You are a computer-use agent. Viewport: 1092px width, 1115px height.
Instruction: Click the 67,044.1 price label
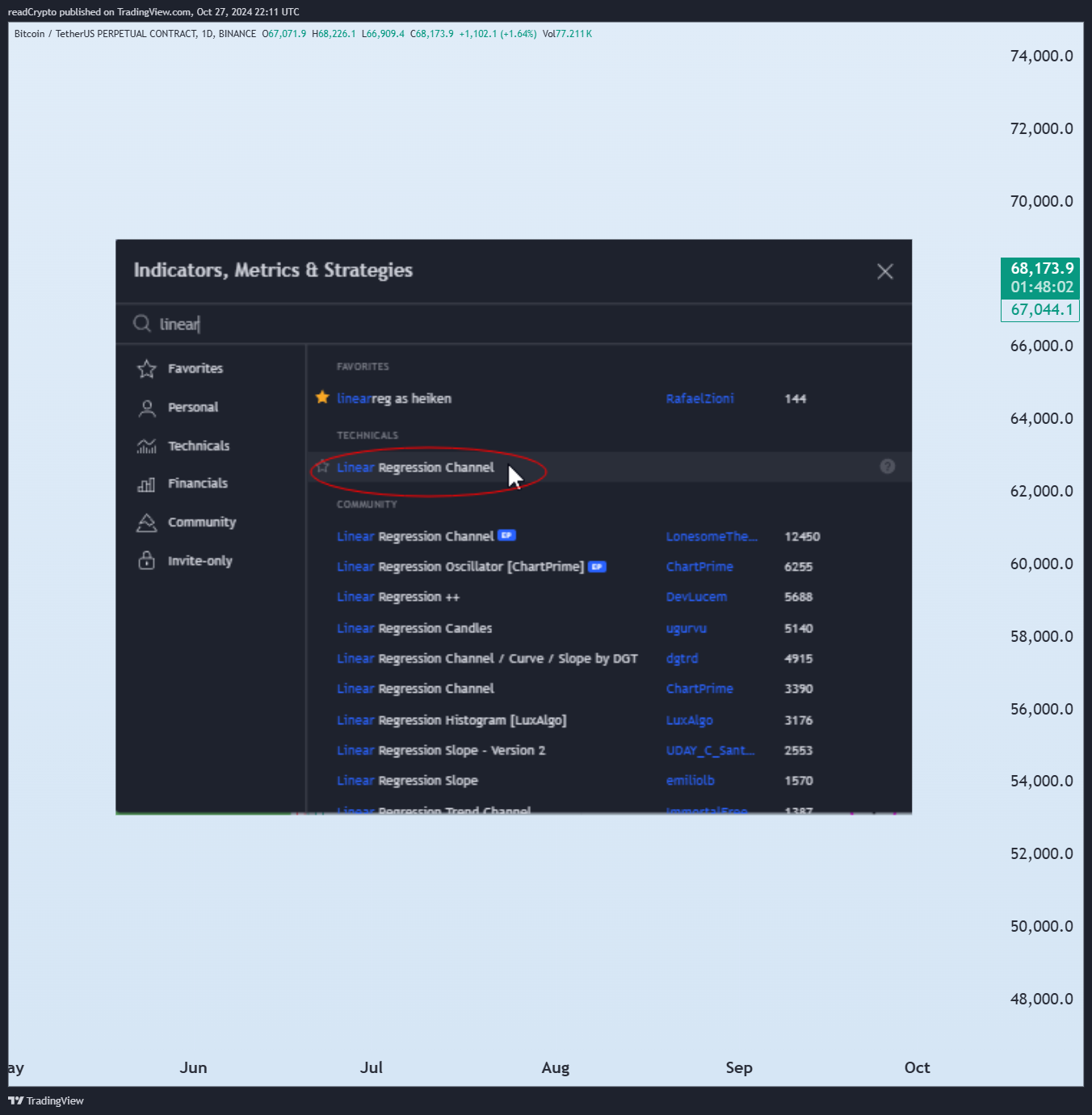(1042, 310)
